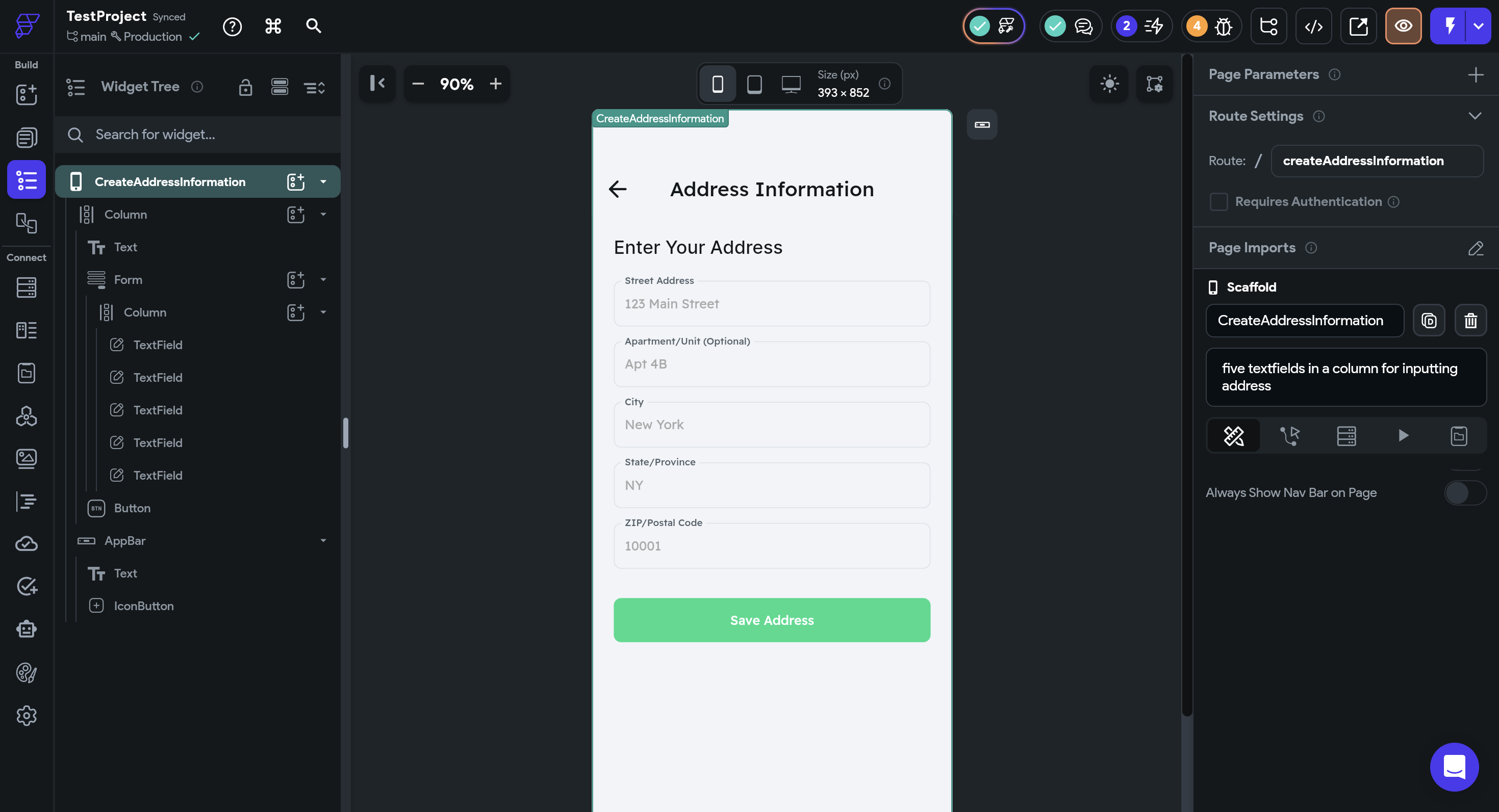This screenshot has width=1499, height=812.
Task: Collapse the Route Settings section
Action: 1474,116
